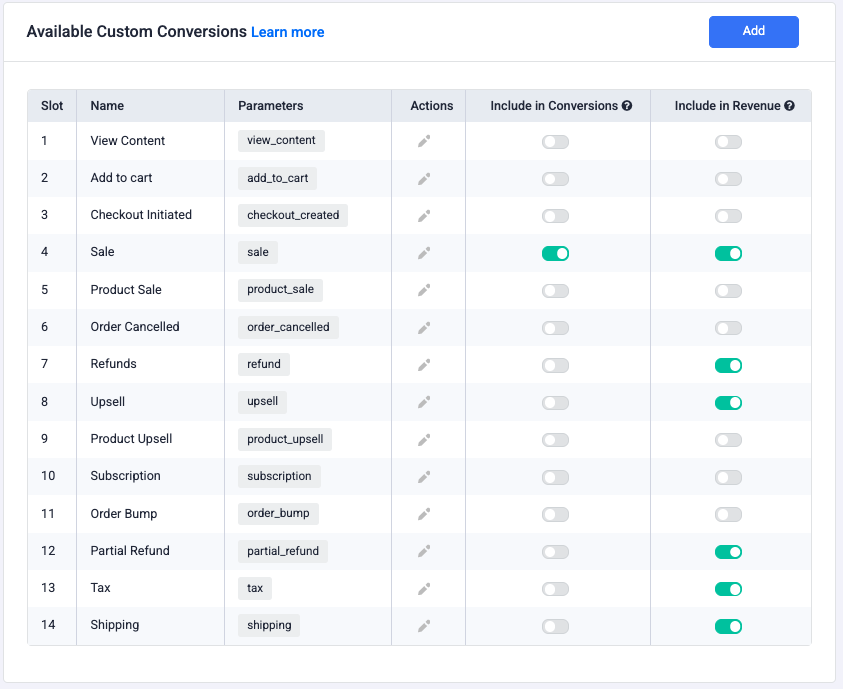
Task: Edit the Subscription conversion via its pencil icon
Action: coord(424,477)
